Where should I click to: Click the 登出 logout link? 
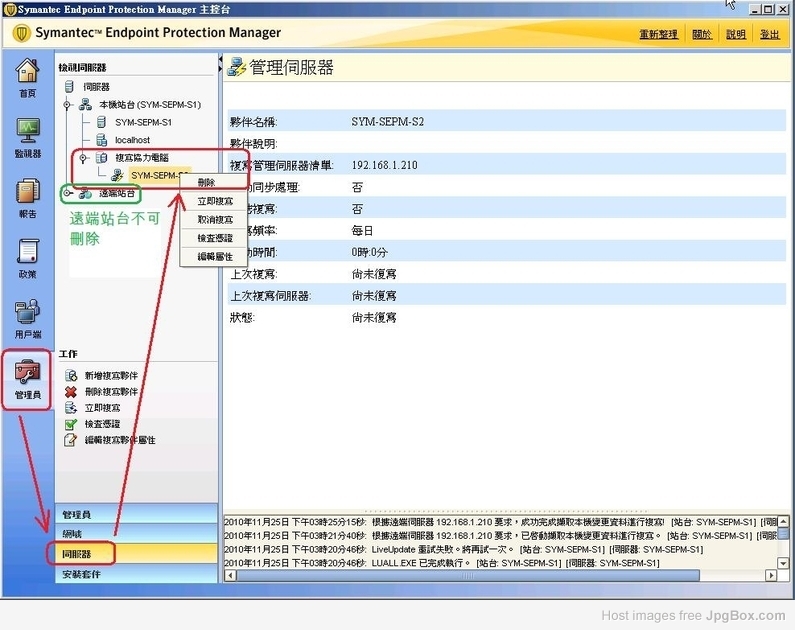pos(769,34)
